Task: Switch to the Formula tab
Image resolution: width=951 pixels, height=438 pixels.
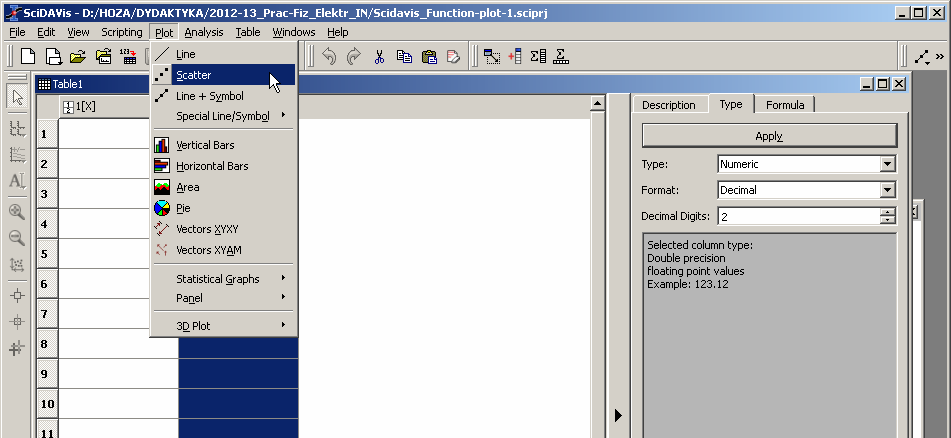Action: [x=785, y=105]
